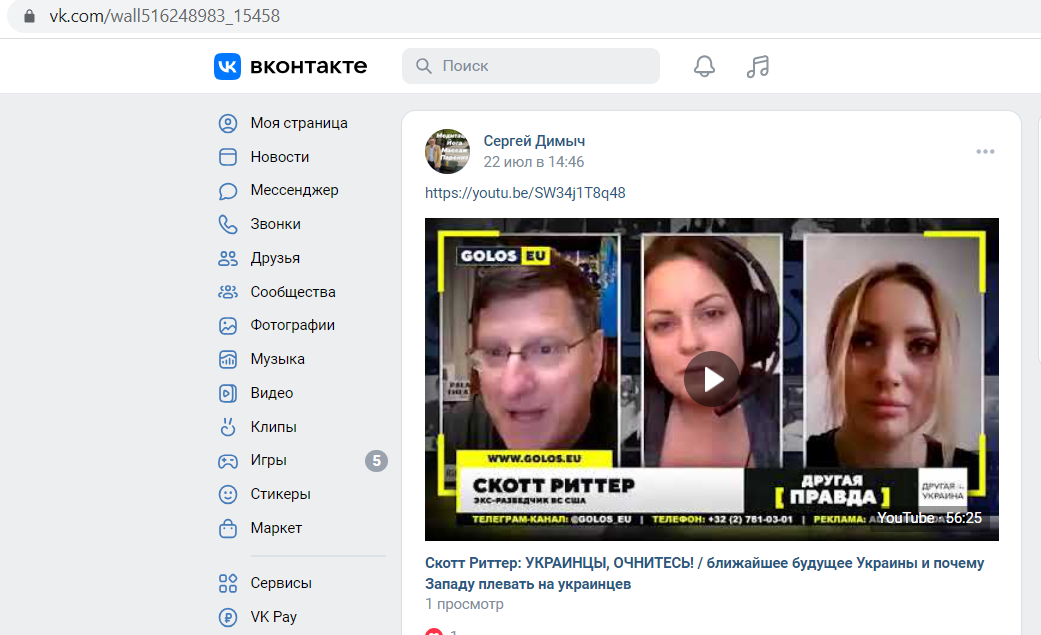Click the Фотографии picture icon

(x=228, y=325)
